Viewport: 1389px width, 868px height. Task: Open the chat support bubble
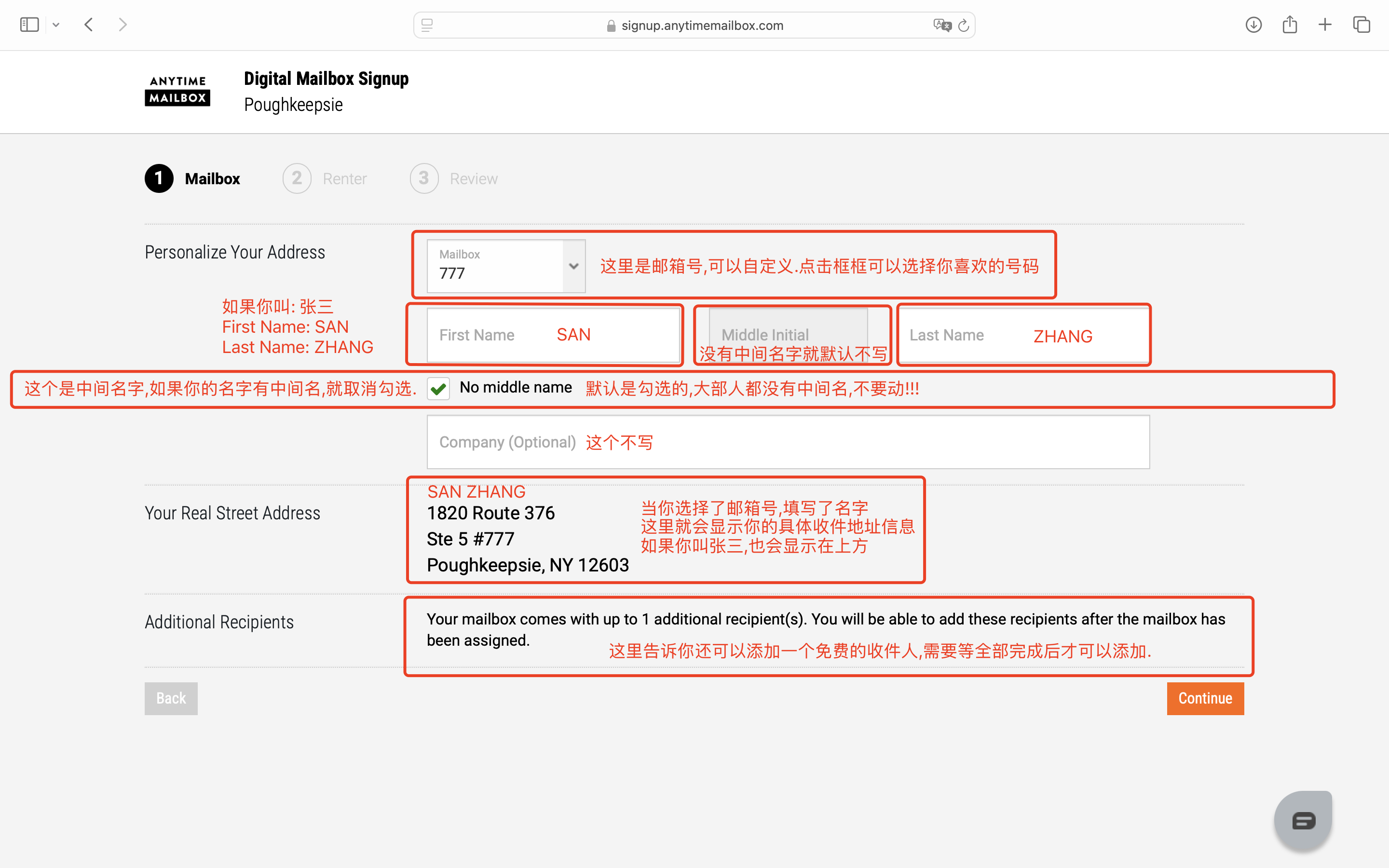pyautogui.click(x=1303, y=820)
